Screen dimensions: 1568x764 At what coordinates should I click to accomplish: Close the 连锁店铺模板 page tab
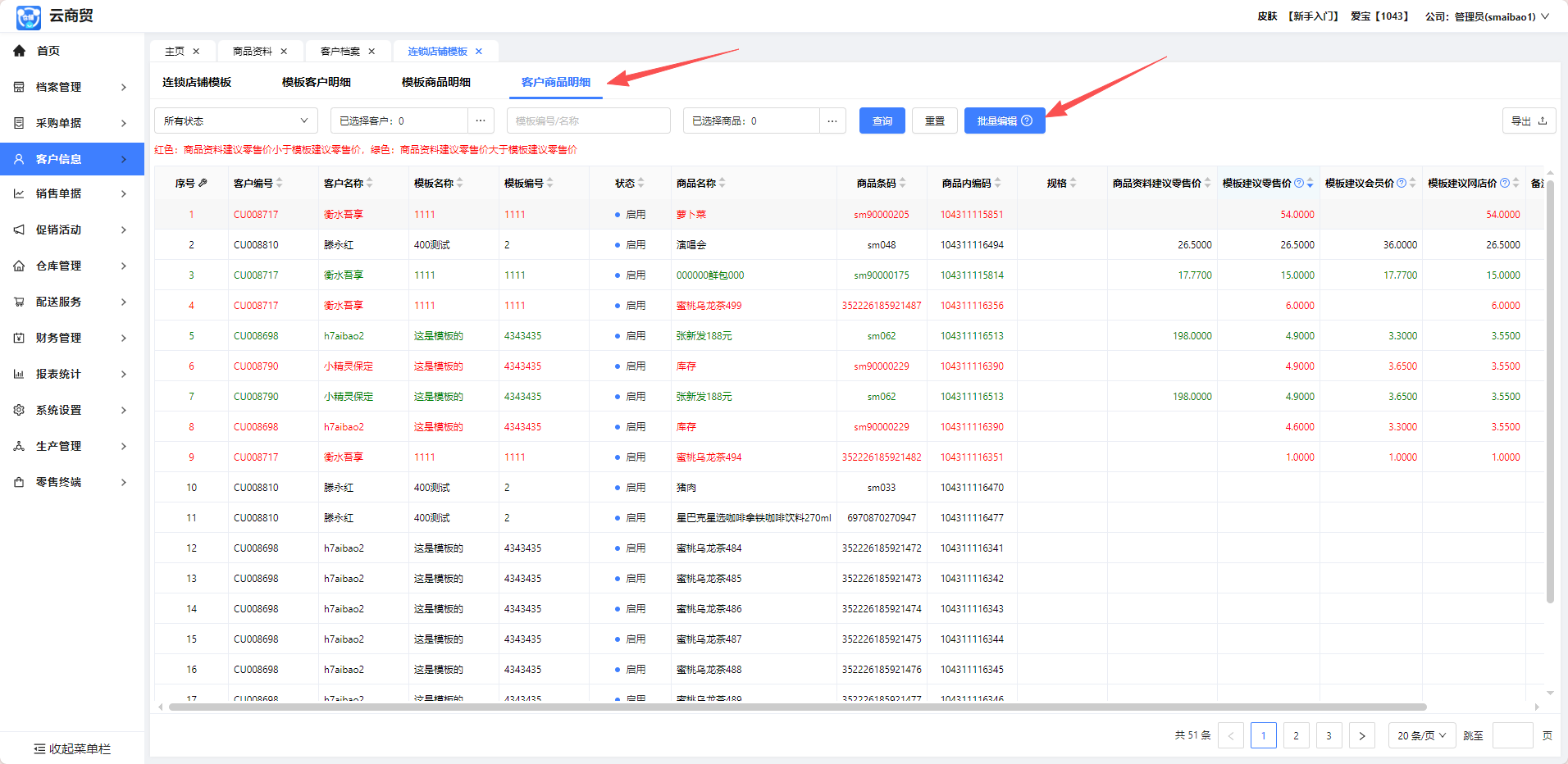click(479, 51)
